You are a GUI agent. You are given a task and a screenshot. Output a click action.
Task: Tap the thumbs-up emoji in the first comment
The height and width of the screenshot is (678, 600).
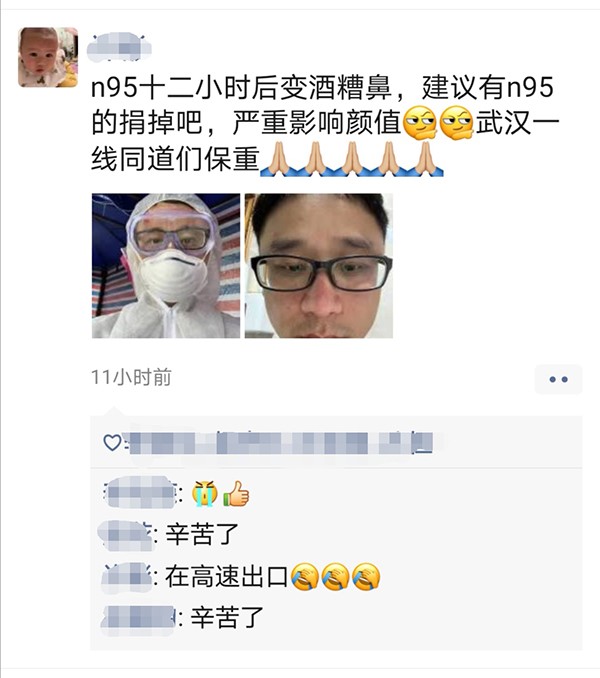[x=236, y=493]
